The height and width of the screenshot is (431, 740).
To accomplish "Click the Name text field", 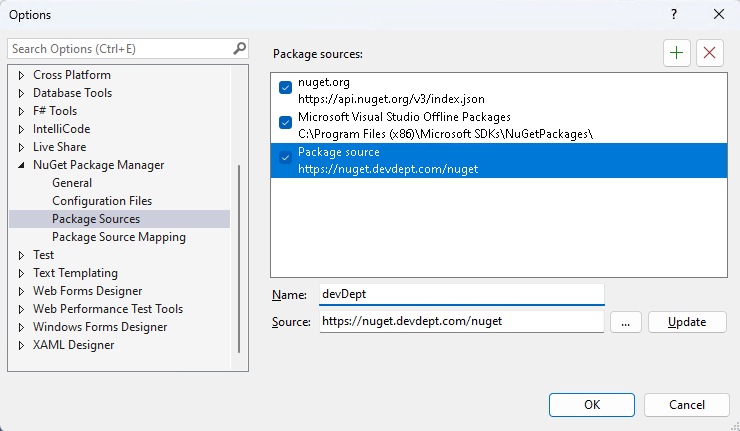I will coord(461,294).
